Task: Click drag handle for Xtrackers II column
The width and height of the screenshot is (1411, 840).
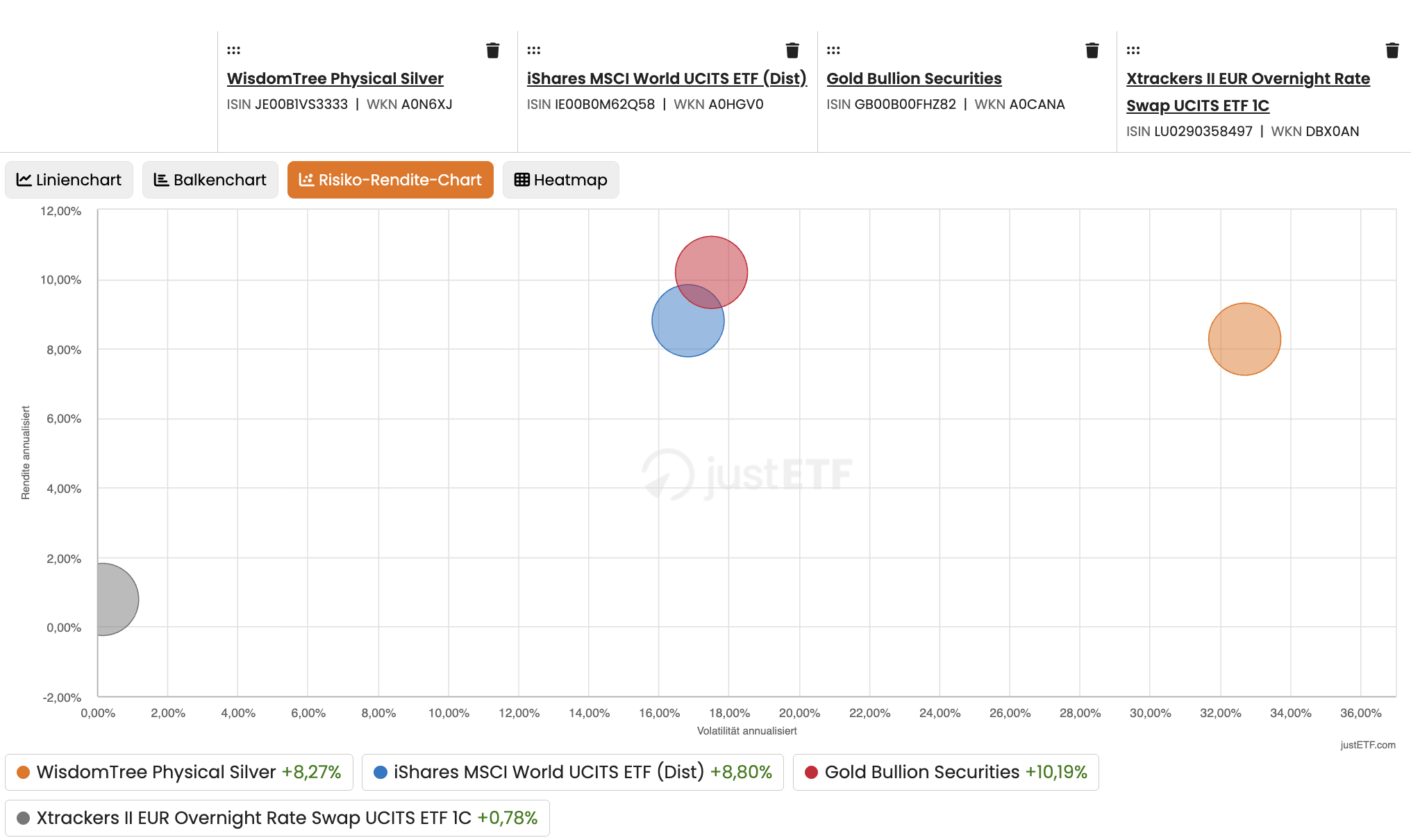Action: [x=1133, y=50]
